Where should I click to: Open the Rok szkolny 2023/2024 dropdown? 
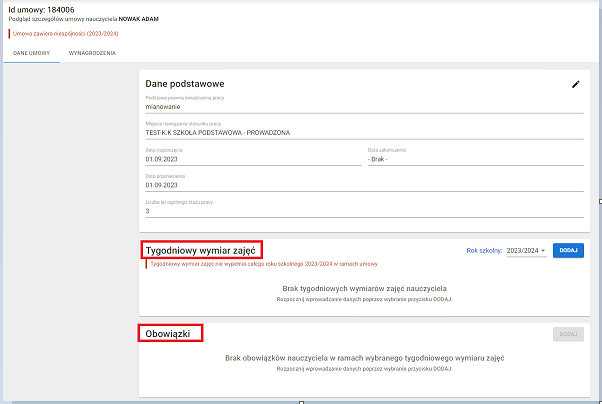(x=527, y=250)
